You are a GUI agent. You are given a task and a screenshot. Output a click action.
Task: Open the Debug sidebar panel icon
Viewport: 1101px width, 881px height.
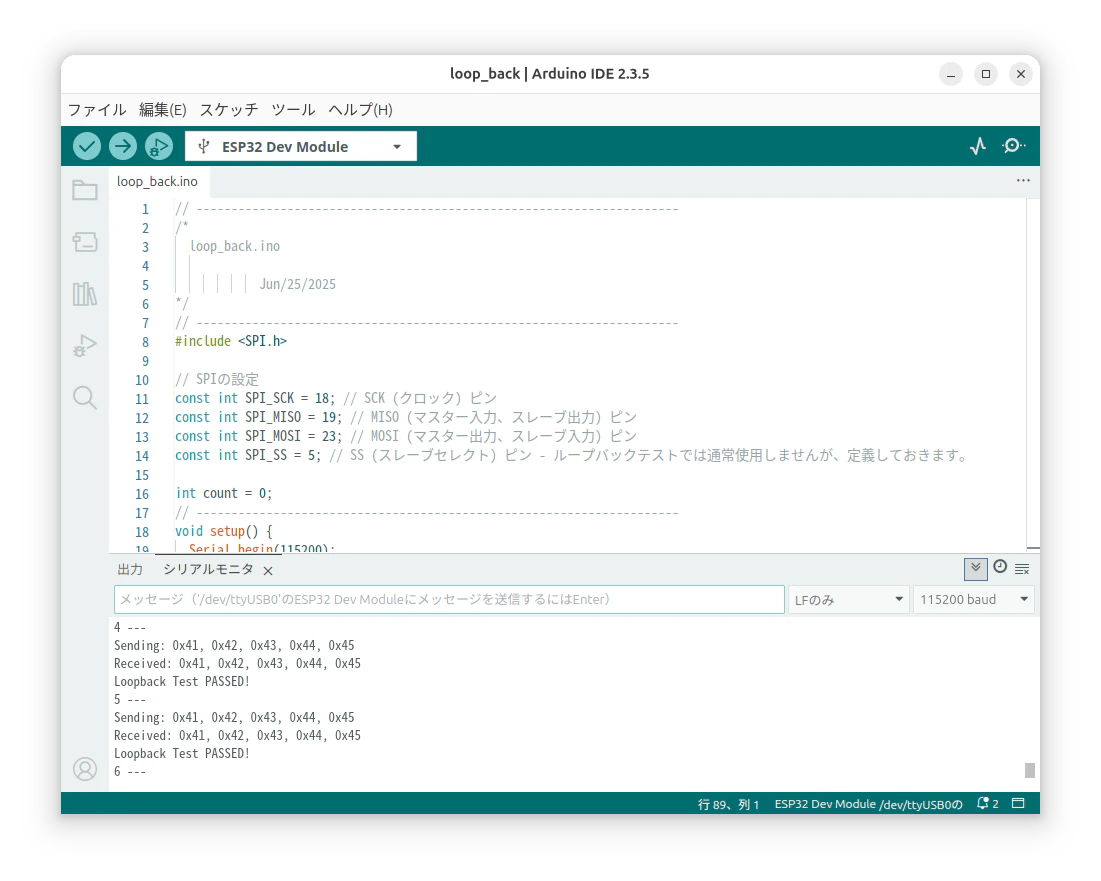pos(85,345)
